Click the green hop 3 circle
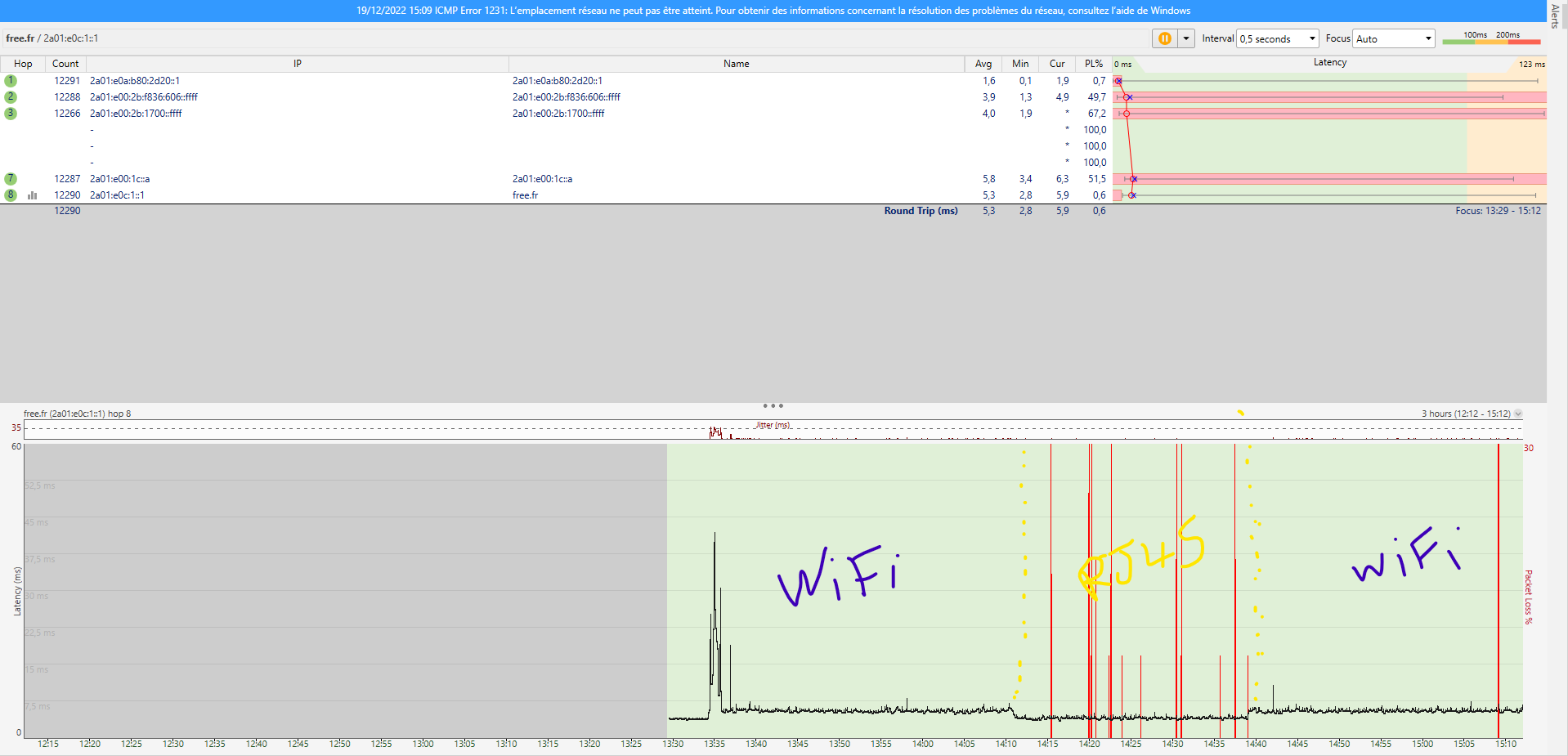Screen dimensions: 1568x756 pos(11,114)
